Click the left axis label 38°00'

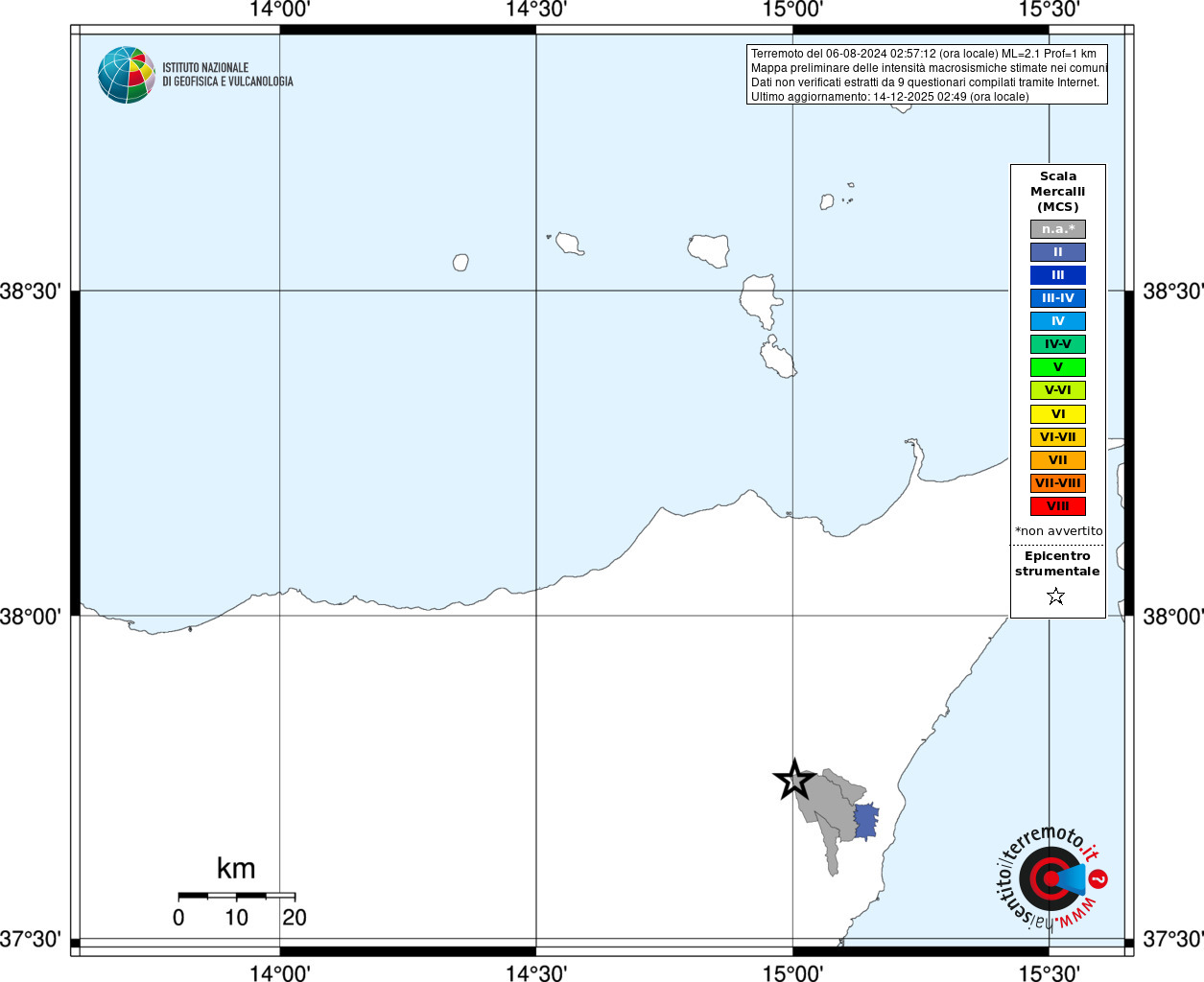31,616
